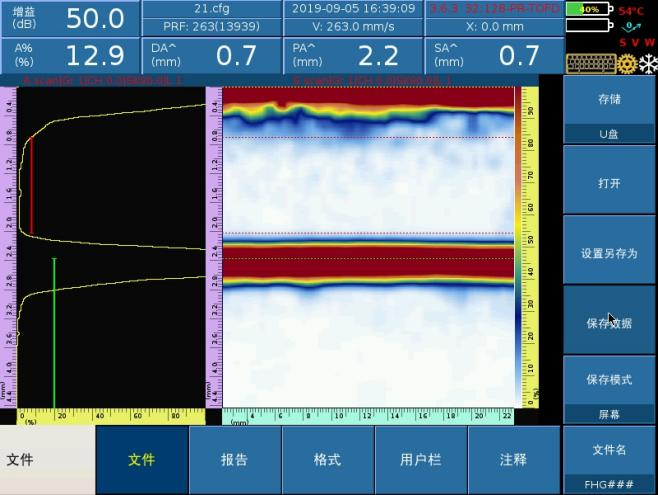This screenshot has height=495, width=658.
Task: Toggle freeze with the snowflake icon
Action: pyautogui.click(x=647, y=64)
